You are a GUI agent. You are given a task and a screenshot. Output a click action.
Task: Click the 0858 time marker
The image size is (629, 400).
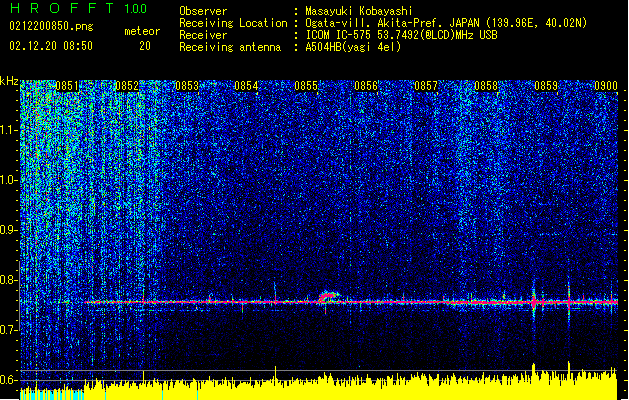click(486, 86)
